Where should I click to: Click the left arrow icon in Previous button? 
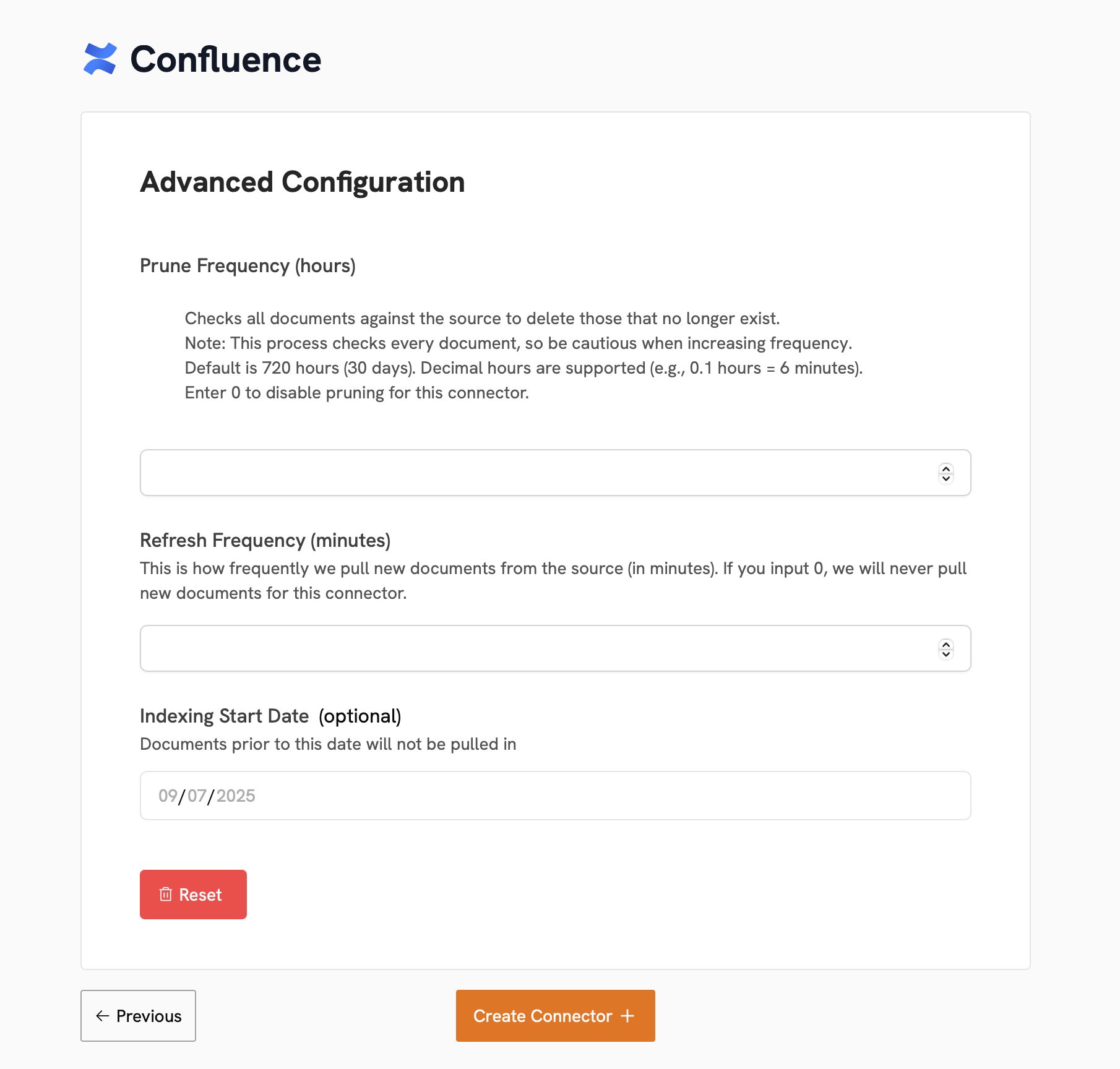coord(103,1016)
